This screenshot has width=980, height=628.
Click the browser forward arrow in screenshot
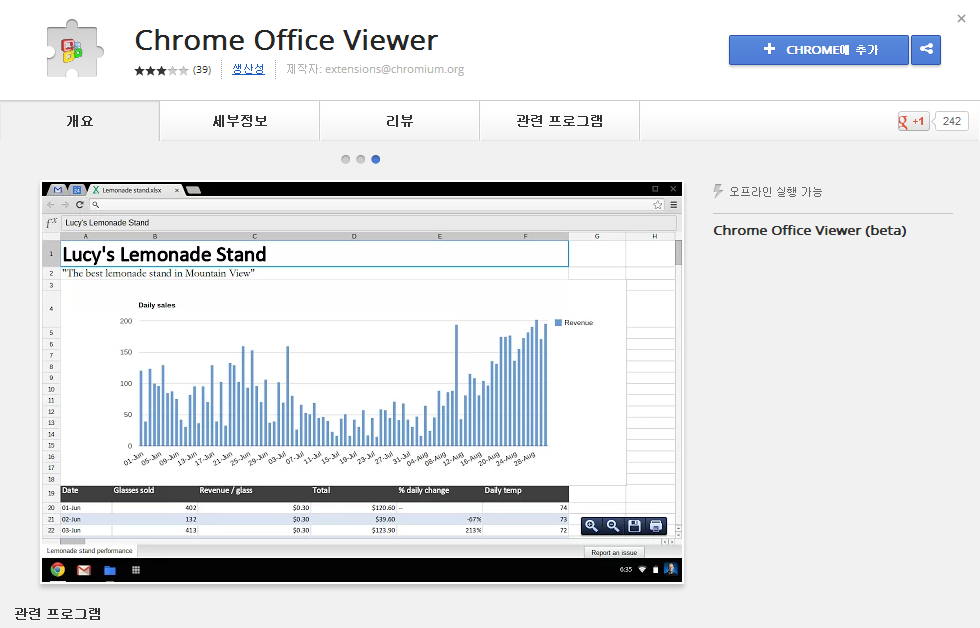pos(65,204)
